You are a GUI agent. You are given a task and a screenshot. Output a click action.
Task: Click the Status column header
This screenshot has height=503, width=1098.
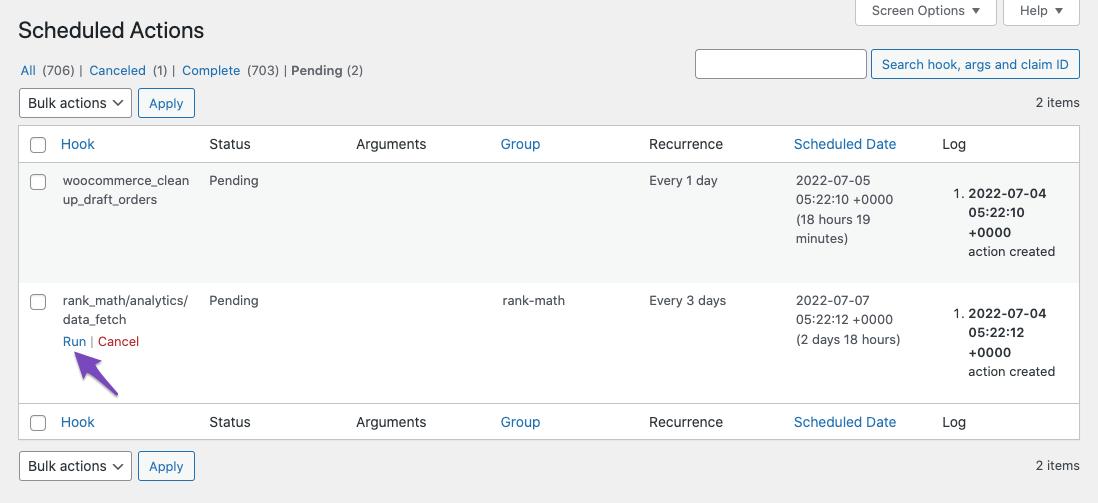click(230, 144)
